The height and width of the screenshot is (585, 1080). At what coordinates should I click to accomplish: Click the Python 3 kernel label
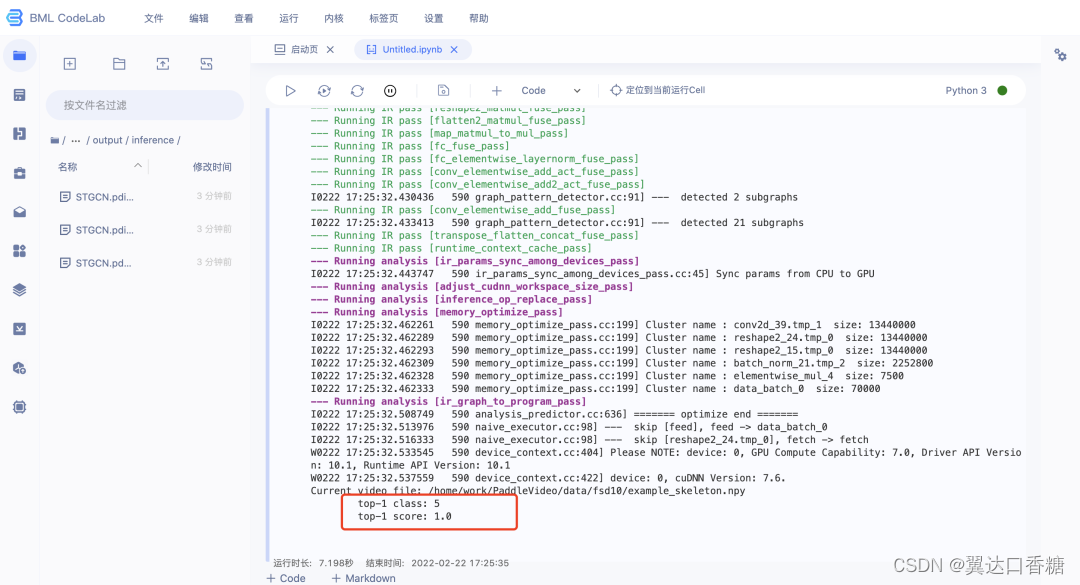966,90
